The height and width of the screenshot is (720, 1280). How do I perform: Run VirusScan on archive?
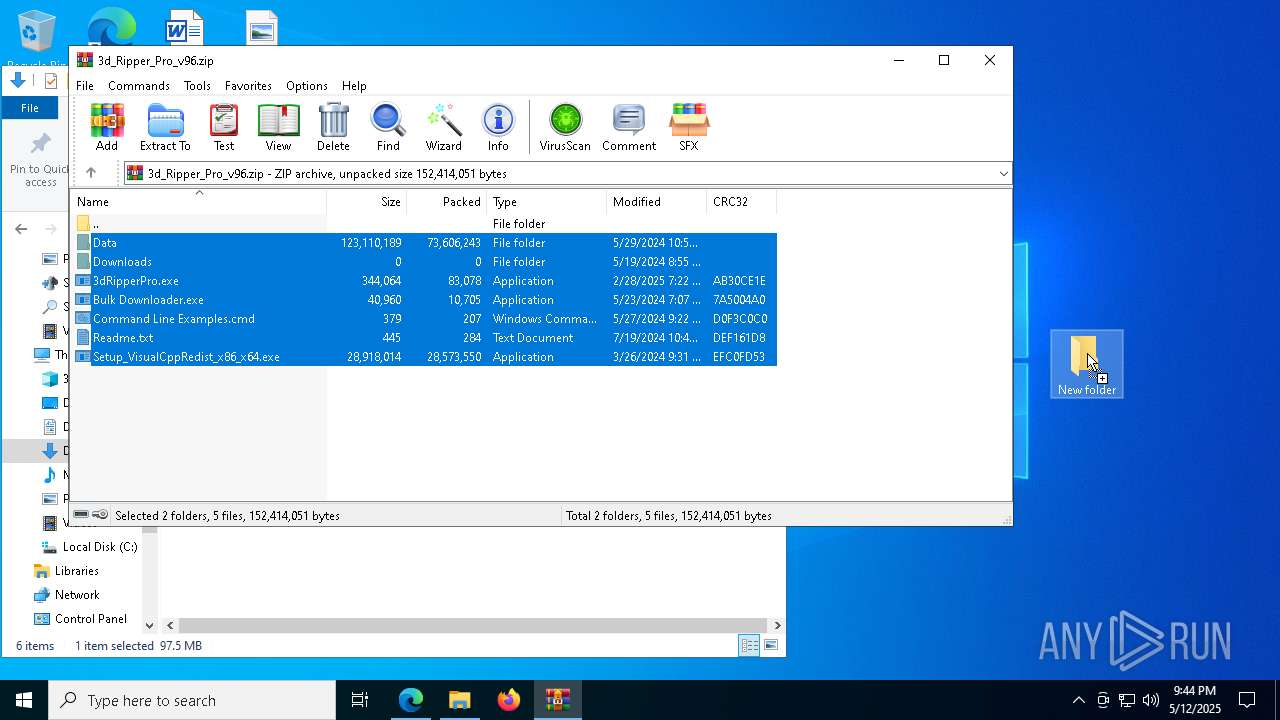pyautogui.click(x=565, y=127)
